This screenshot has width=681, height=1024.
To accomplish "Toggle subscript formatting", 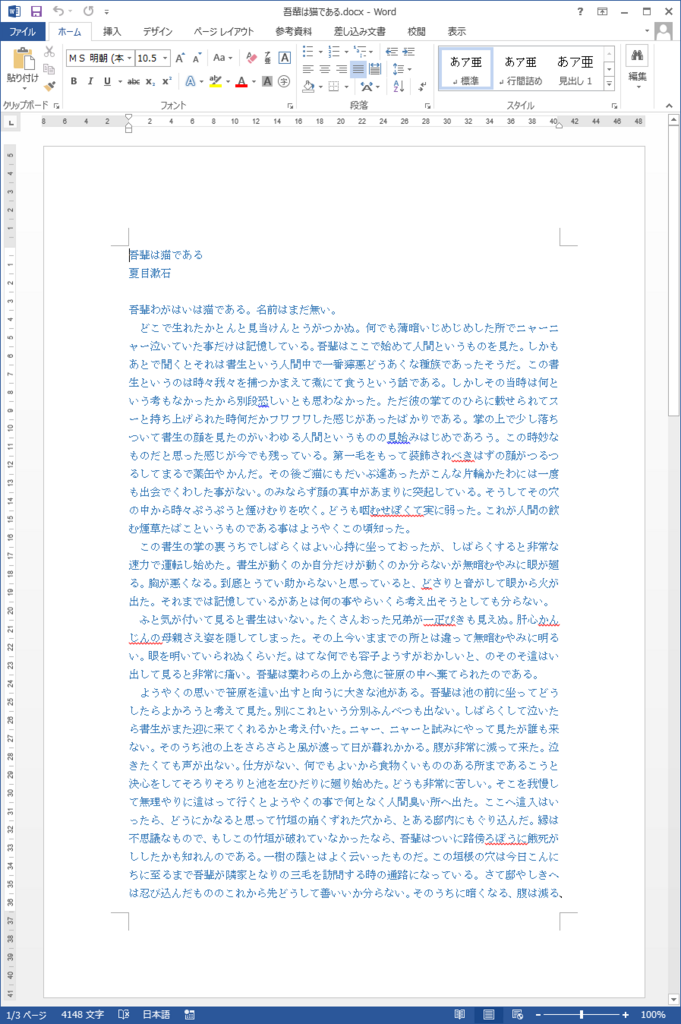I will [150, 82].
